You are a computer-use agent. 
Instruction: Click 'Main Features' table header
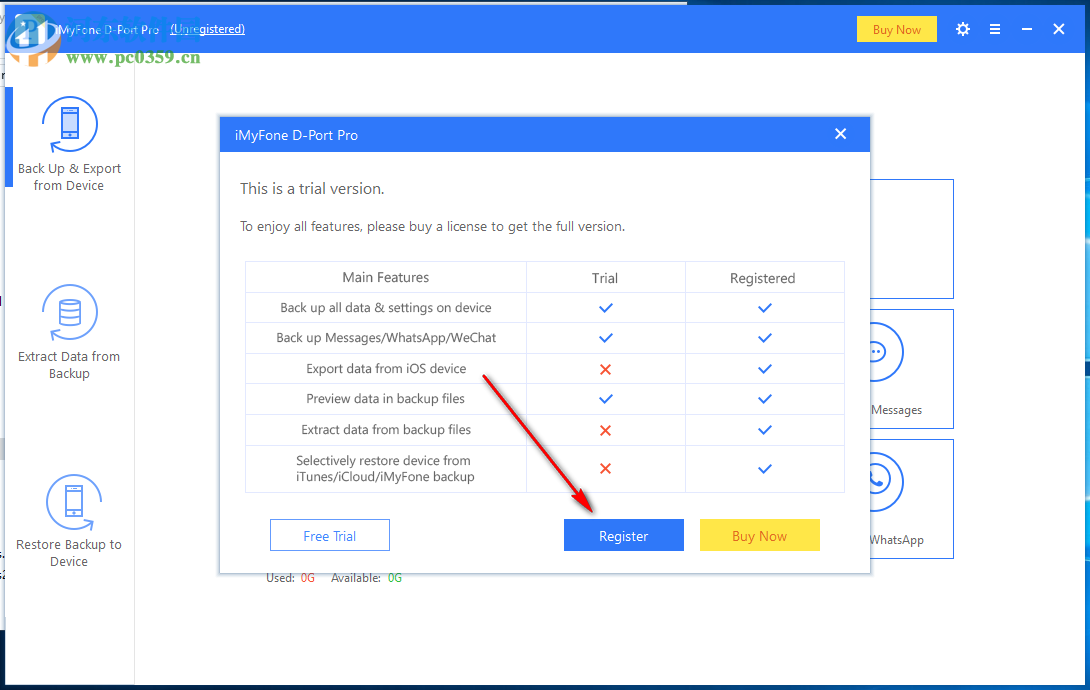(386, 277)
